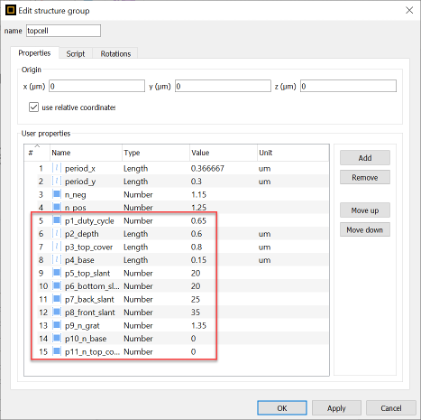This screenshot has width=422, height=420.
Task: Click the length icon beside p3_top_cover
Action: pyautogui.click(x=57, y=247)
